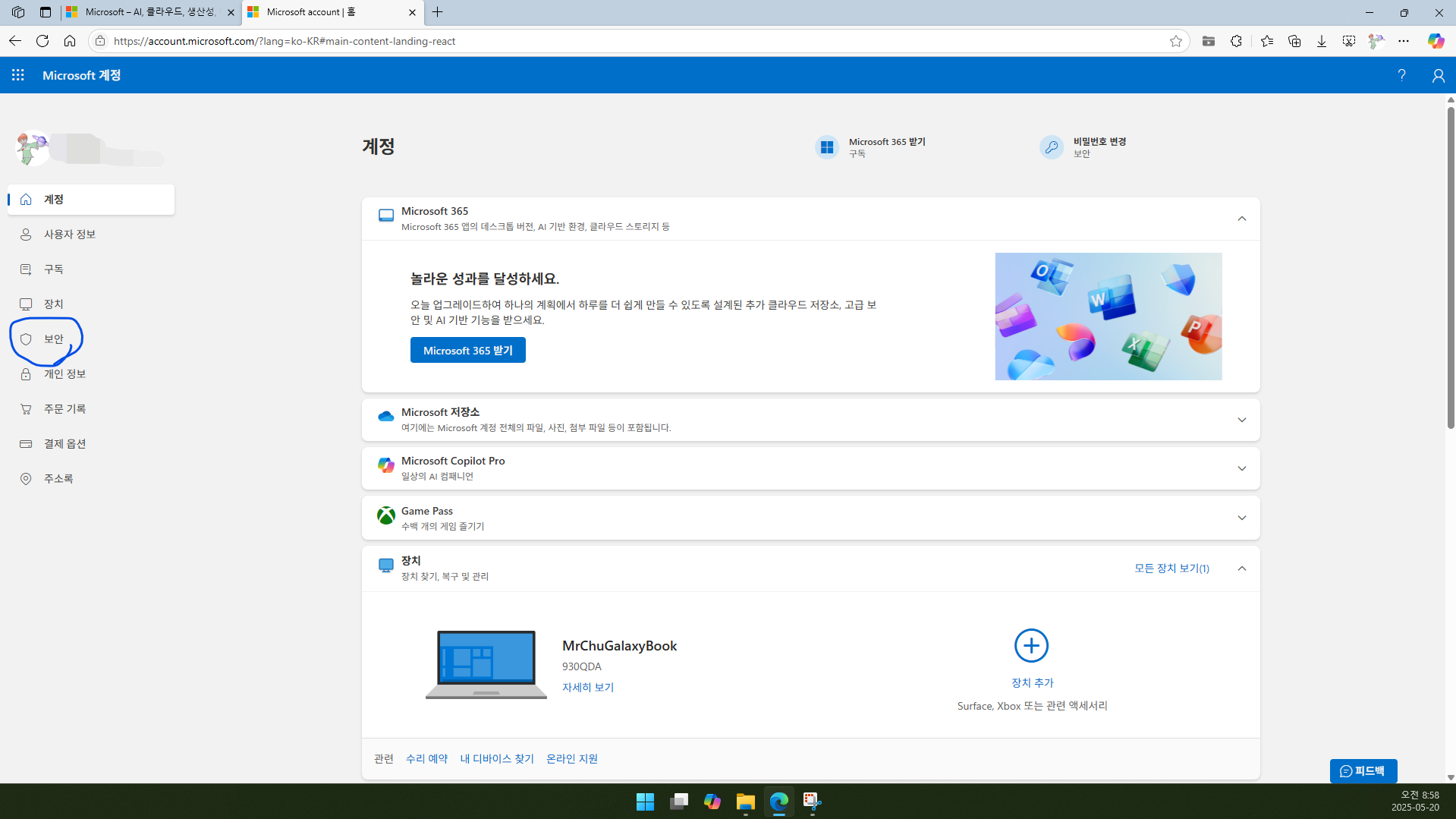
Task: Open Snipping Tool from taskbar
Action: [812, 802]
